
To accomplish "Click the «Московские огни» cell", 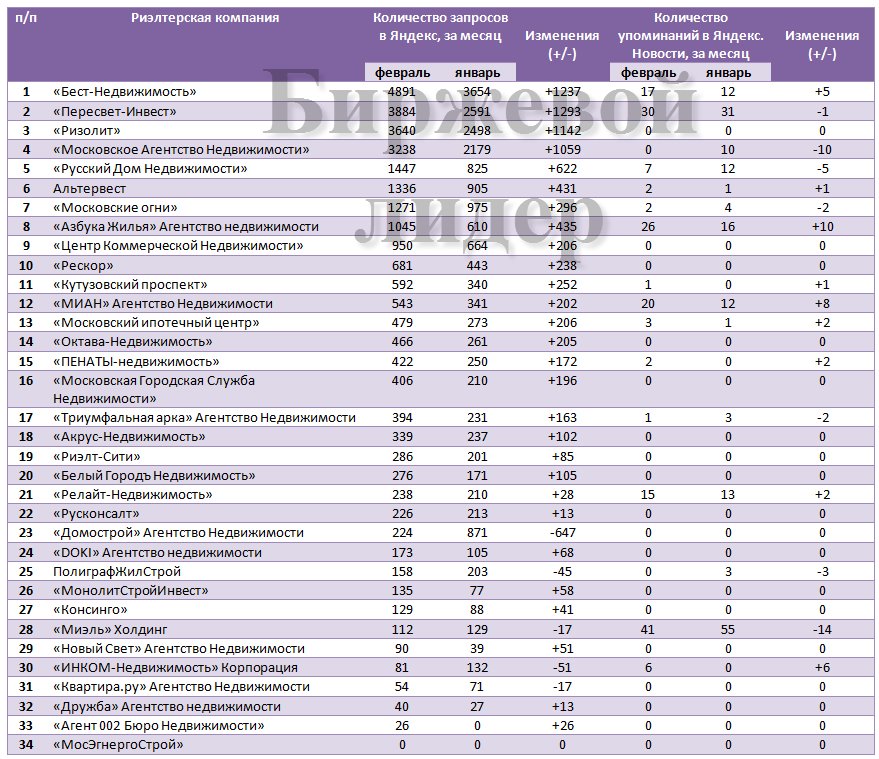I will click(x=115, y=207).
